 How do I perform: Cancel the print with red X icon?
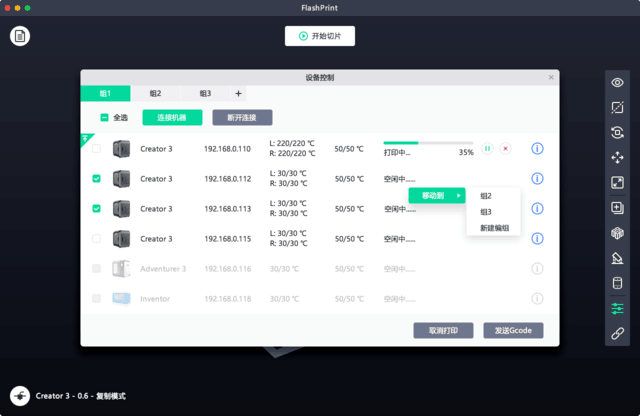(x=505, y=149)
